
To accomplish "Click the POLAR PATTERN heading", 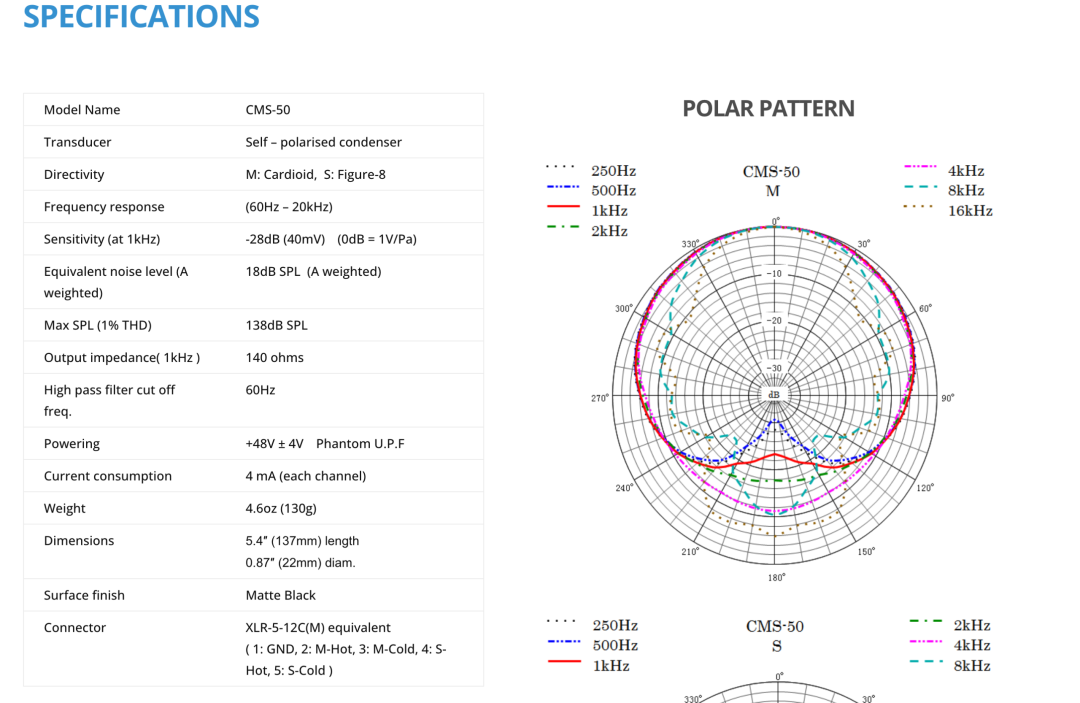I will (768, 109).
